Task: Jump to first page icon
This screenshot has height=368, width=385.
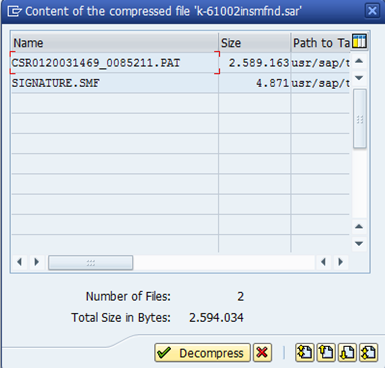Action: [305, 353]
